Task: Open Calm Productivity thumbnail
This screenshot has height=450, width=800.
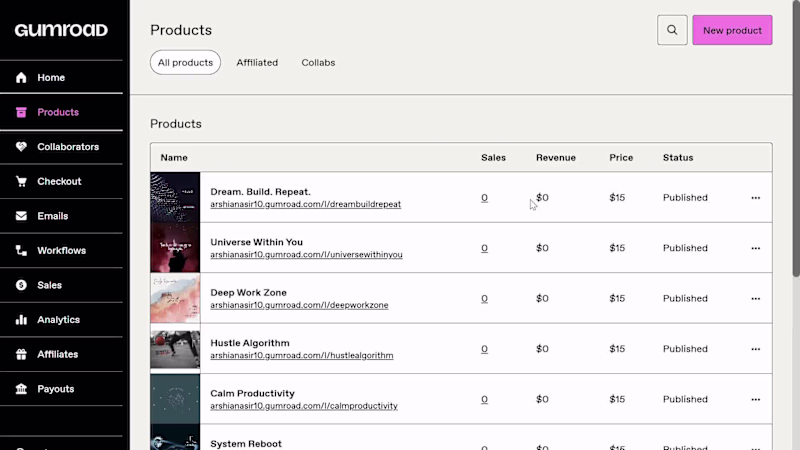Action: (x=175, y=399)
